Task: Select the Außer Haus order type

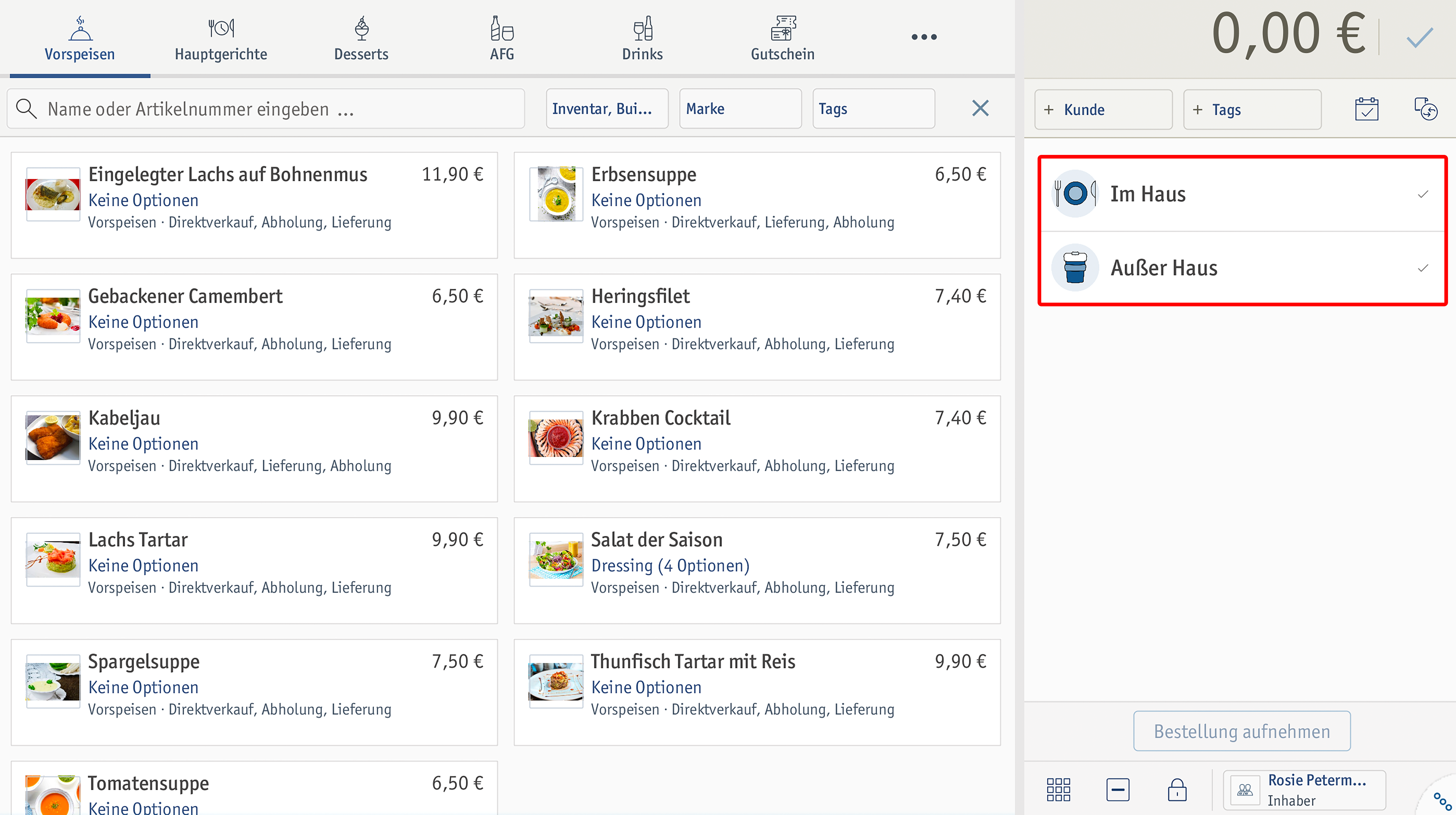Action: pos(1242,268)
